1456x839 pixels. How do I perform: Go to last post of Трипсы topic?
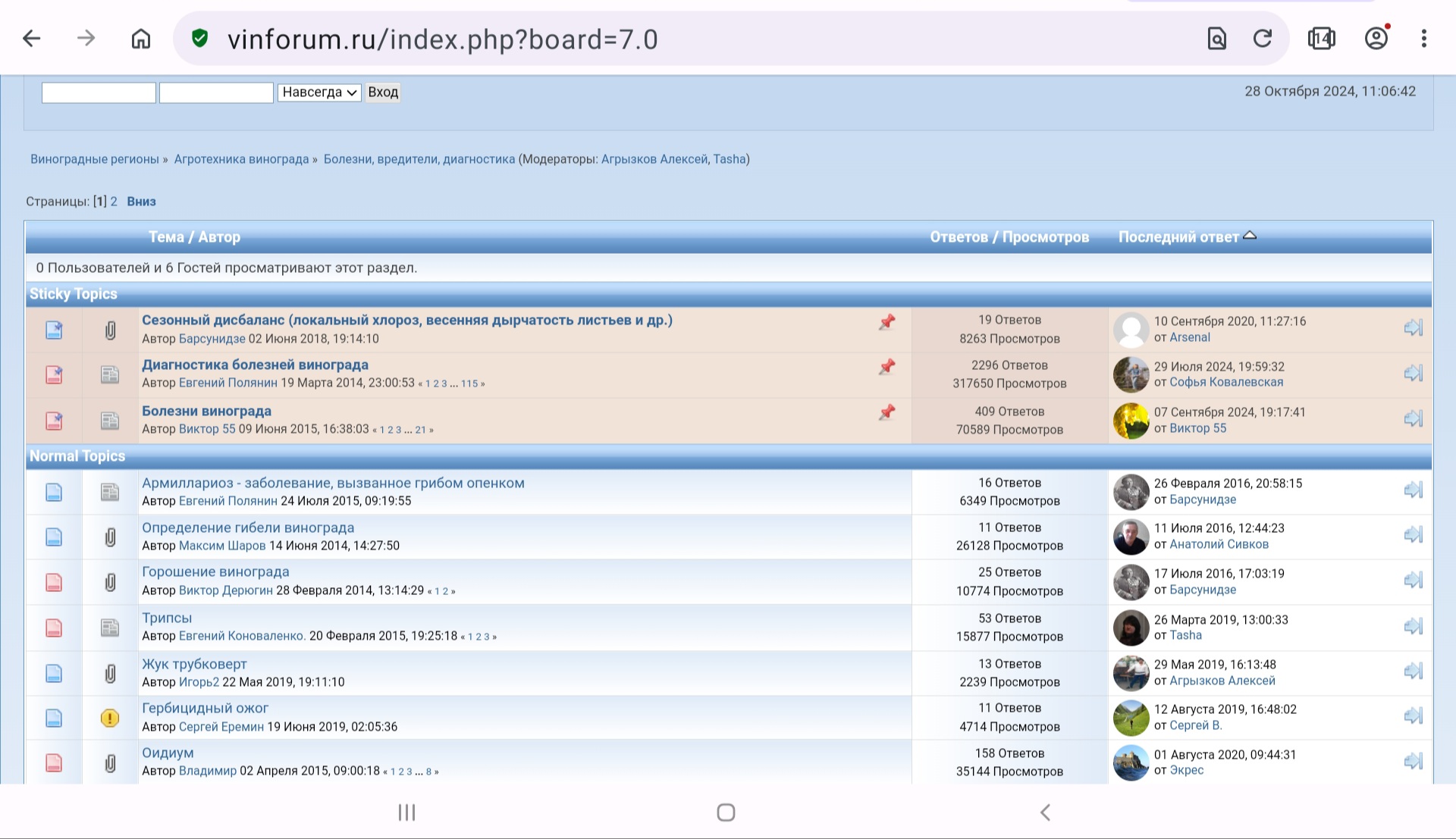pos(1413,626)
